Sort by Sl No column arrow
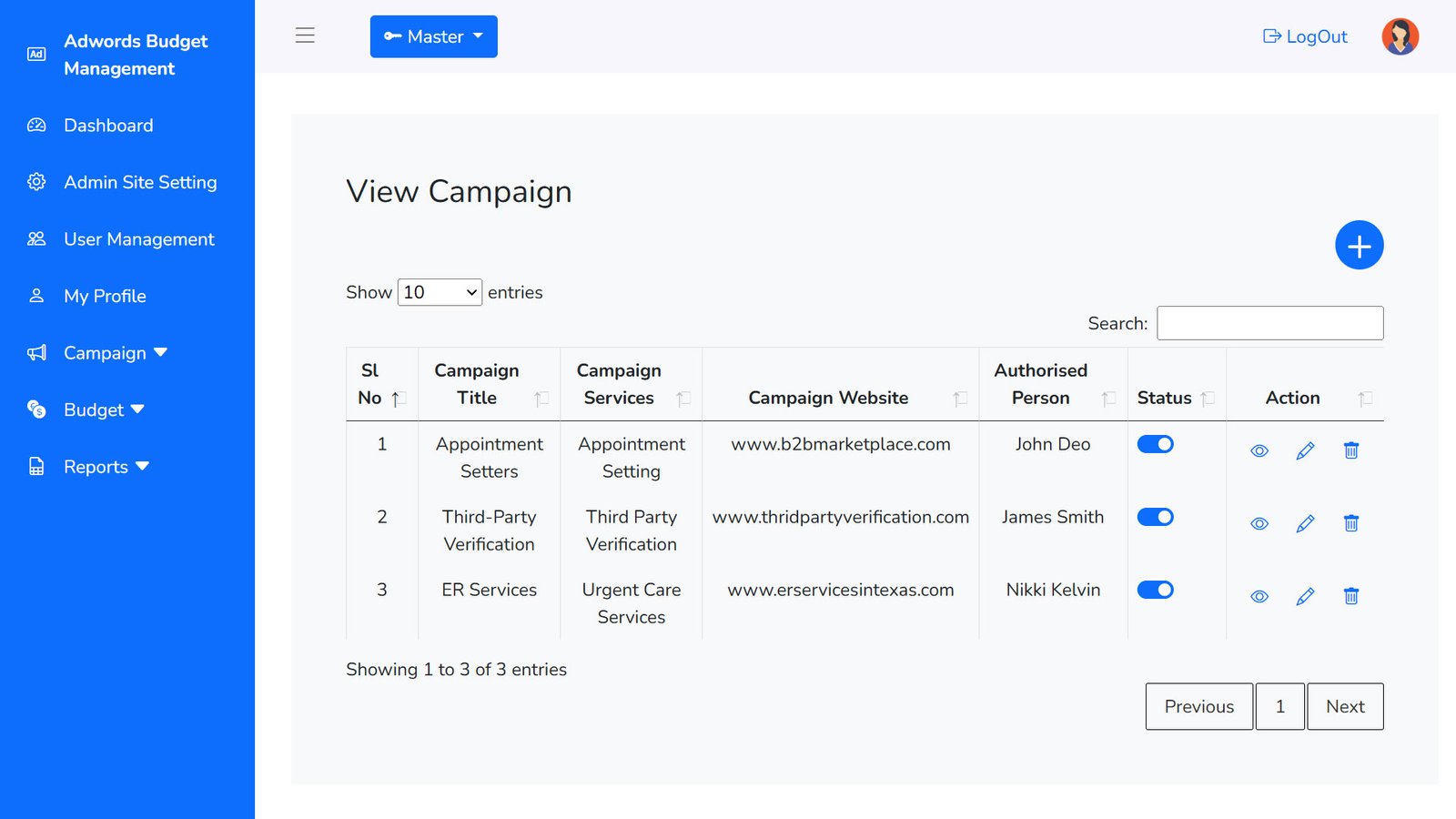The image size is (1456, 819). (x=398, y=399)
